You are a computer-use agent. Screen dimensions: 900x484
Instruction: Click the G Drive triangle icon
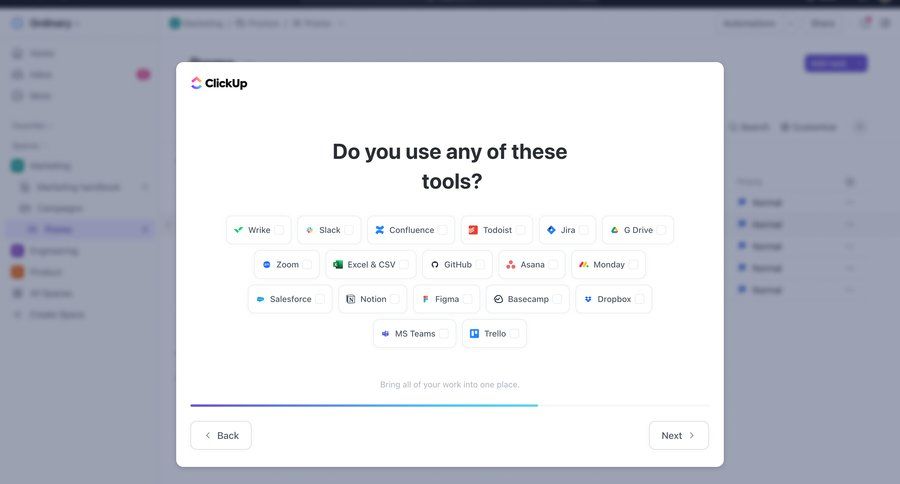click(614, 230)
